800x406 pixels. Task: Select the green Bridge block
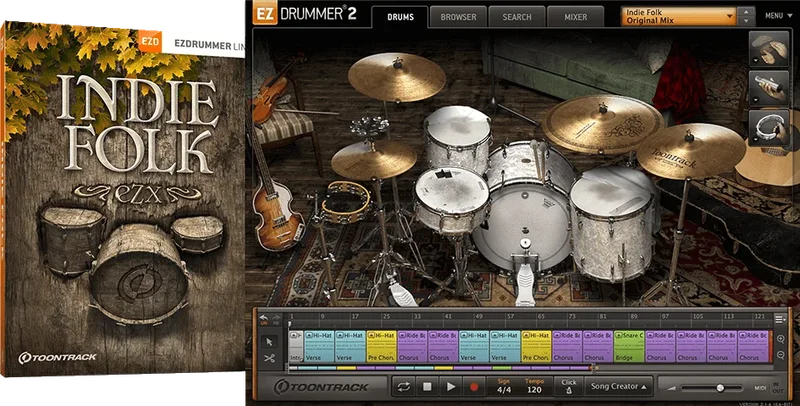629,346
